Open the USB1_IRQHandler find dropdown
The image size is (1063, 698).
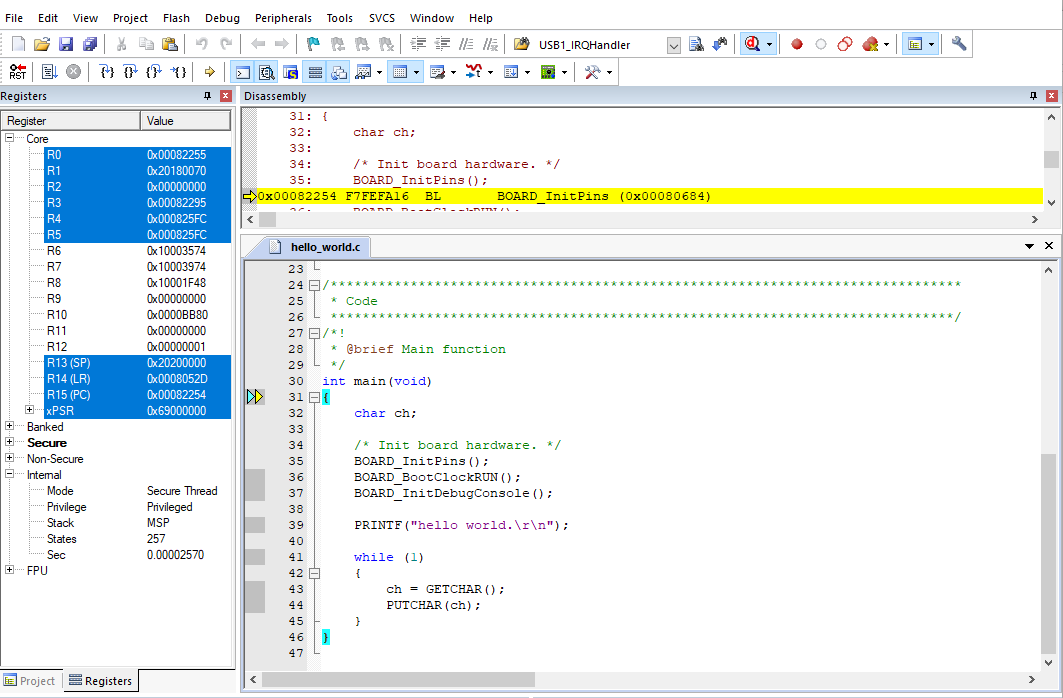[673, 45]
